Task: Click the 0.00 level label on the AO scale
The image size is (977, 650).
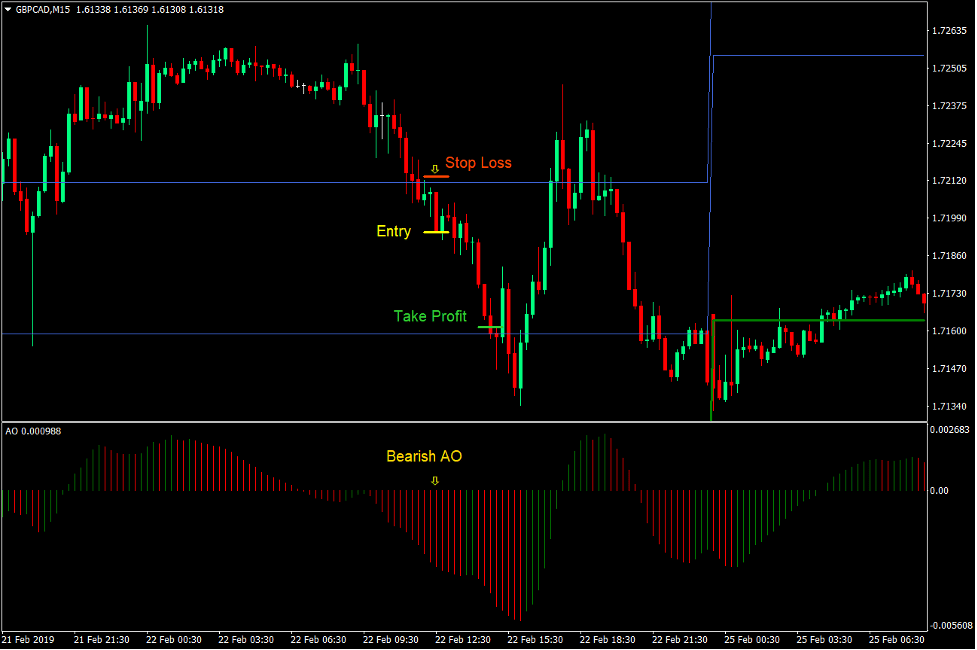Action: coord(942,490)
